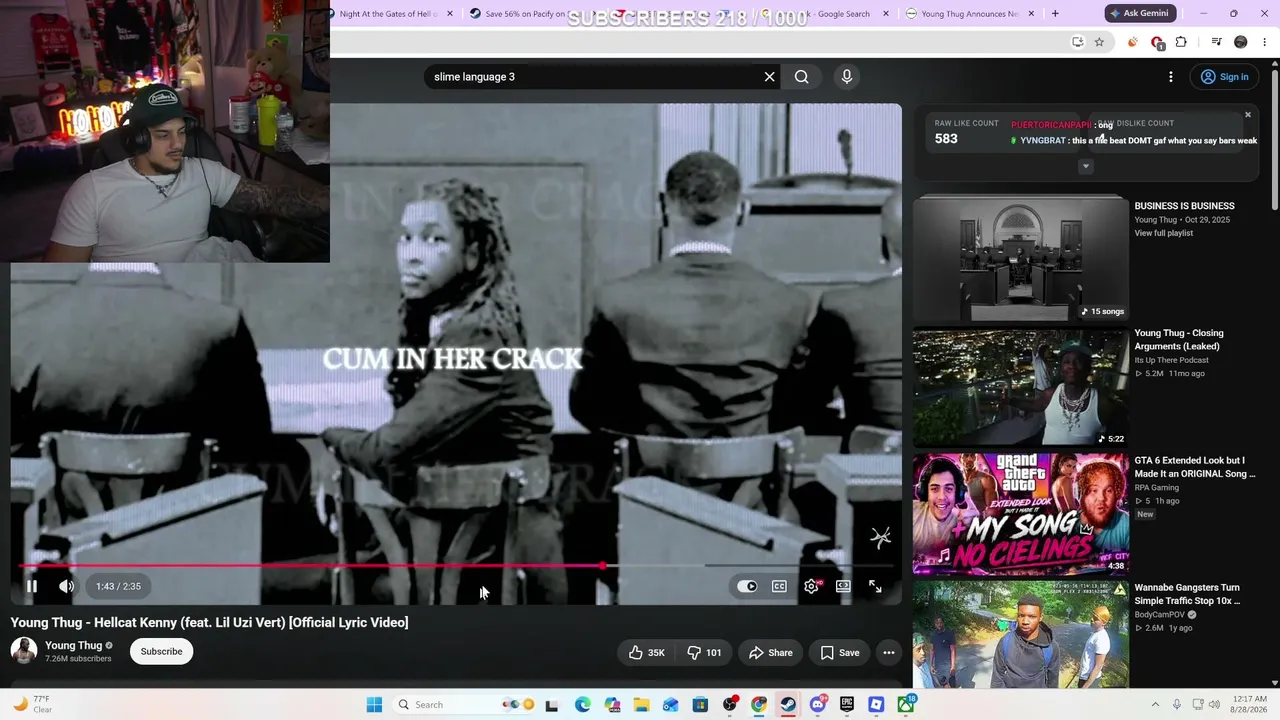Open the Chrome profile avatar
The height and width of the screenshot is (720, 1280).
(1241, 42)
